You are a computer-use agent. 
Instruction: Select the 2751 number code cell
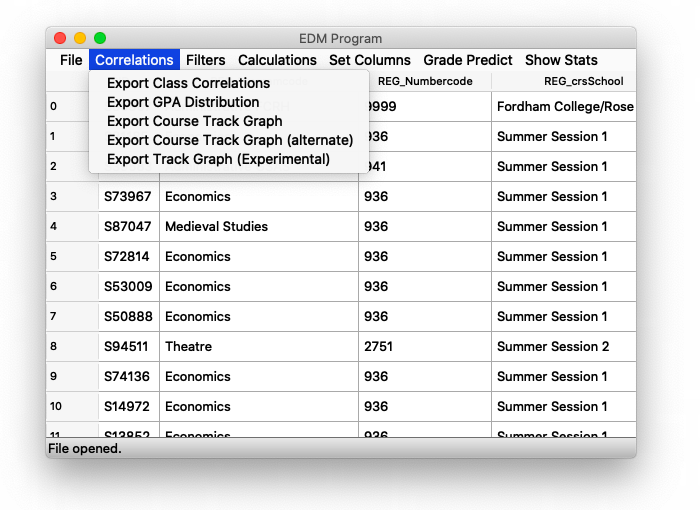pos(424,347)
